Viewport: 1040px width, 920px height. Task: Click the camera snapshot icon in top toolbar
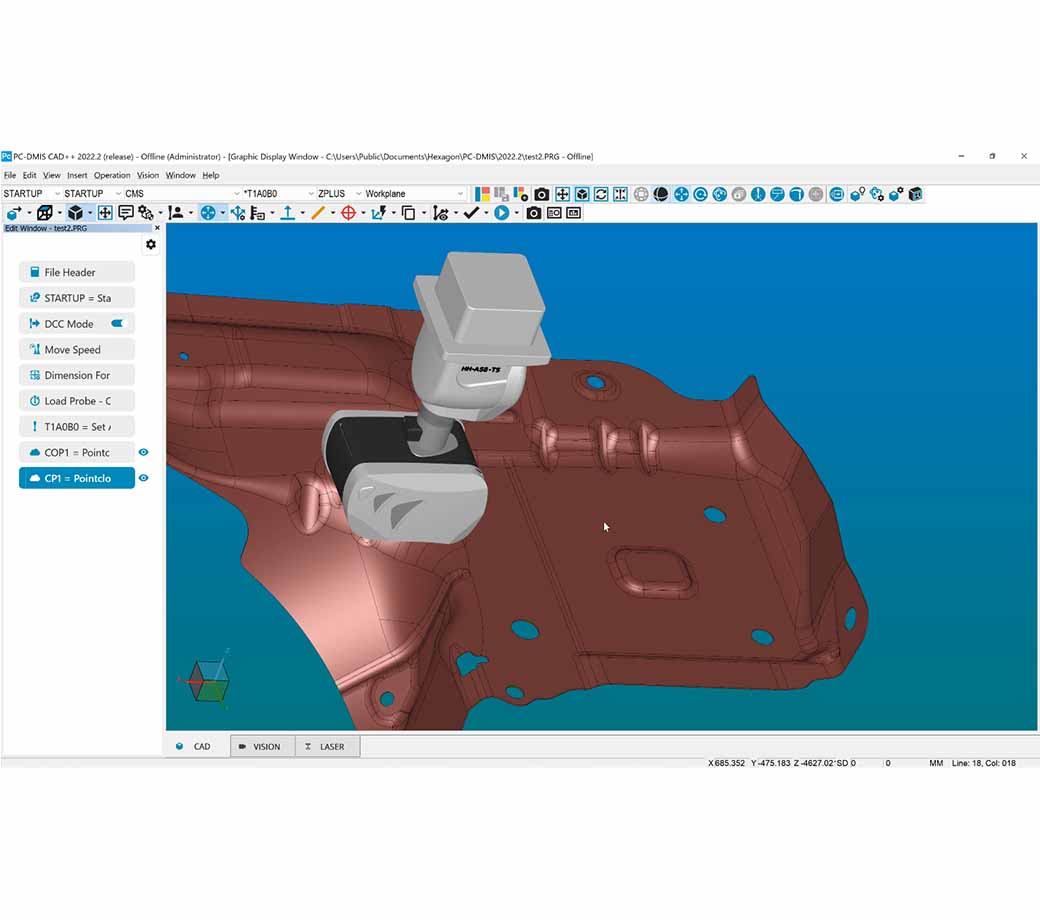(541, 194)
